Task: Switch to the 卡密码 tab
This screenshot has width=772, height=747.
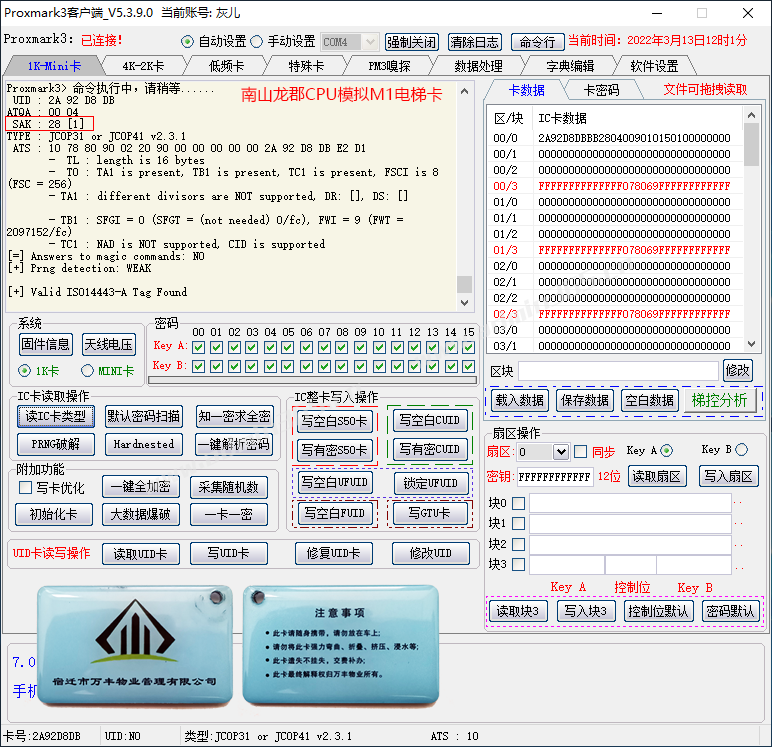Action: pos(601,90)
